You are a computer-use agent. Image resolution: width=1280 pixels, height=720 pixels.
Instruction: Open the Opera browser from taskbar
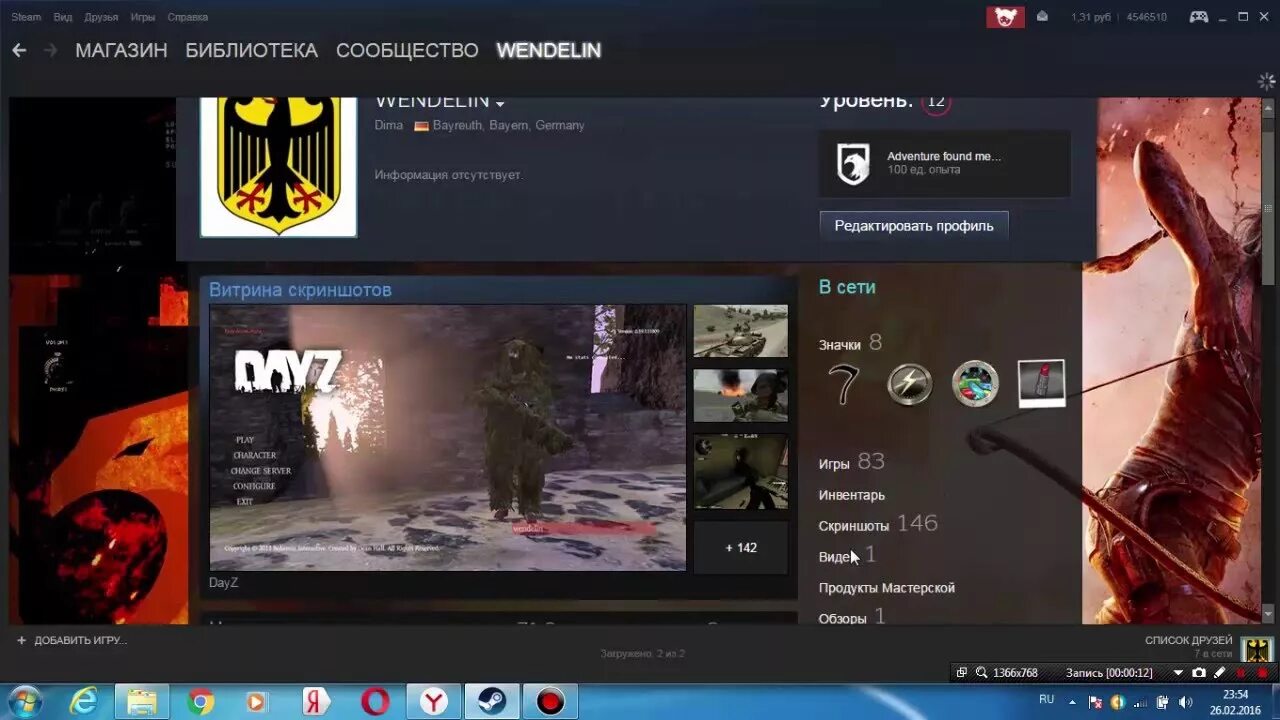point(375,702)
